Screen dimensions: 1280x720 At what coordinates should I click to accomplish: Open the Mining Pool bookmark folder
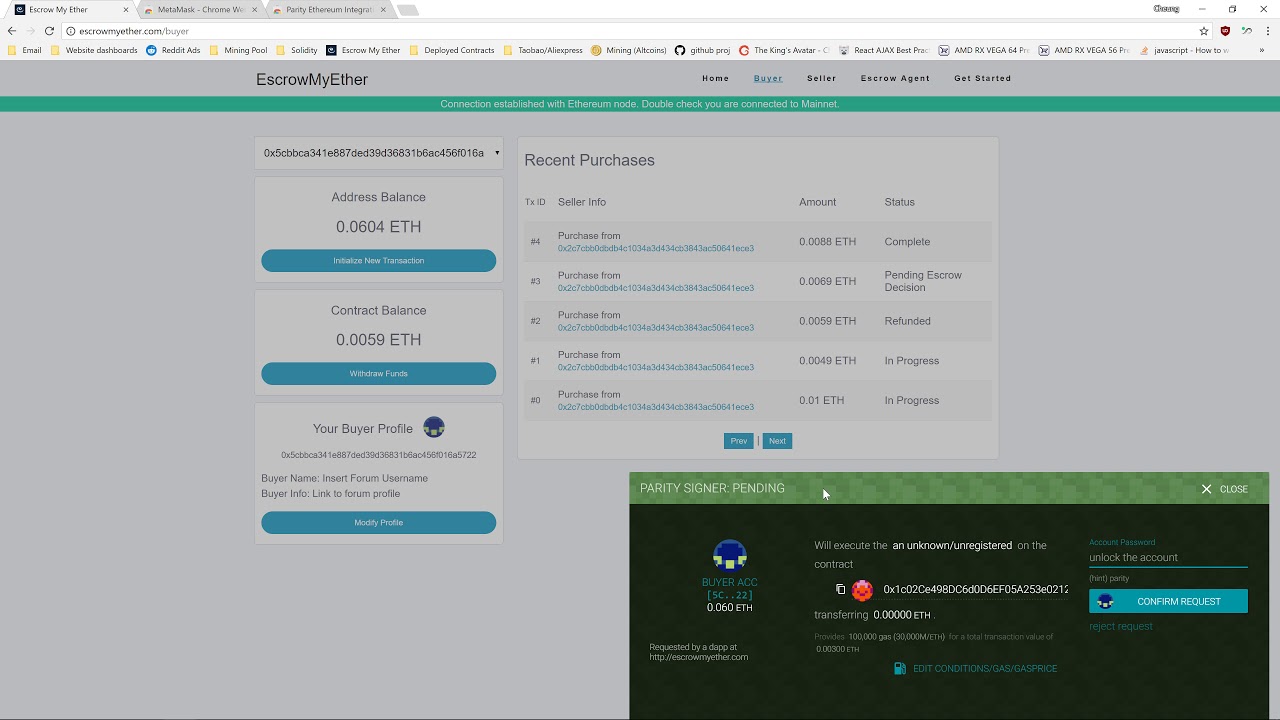pos(238,50)
